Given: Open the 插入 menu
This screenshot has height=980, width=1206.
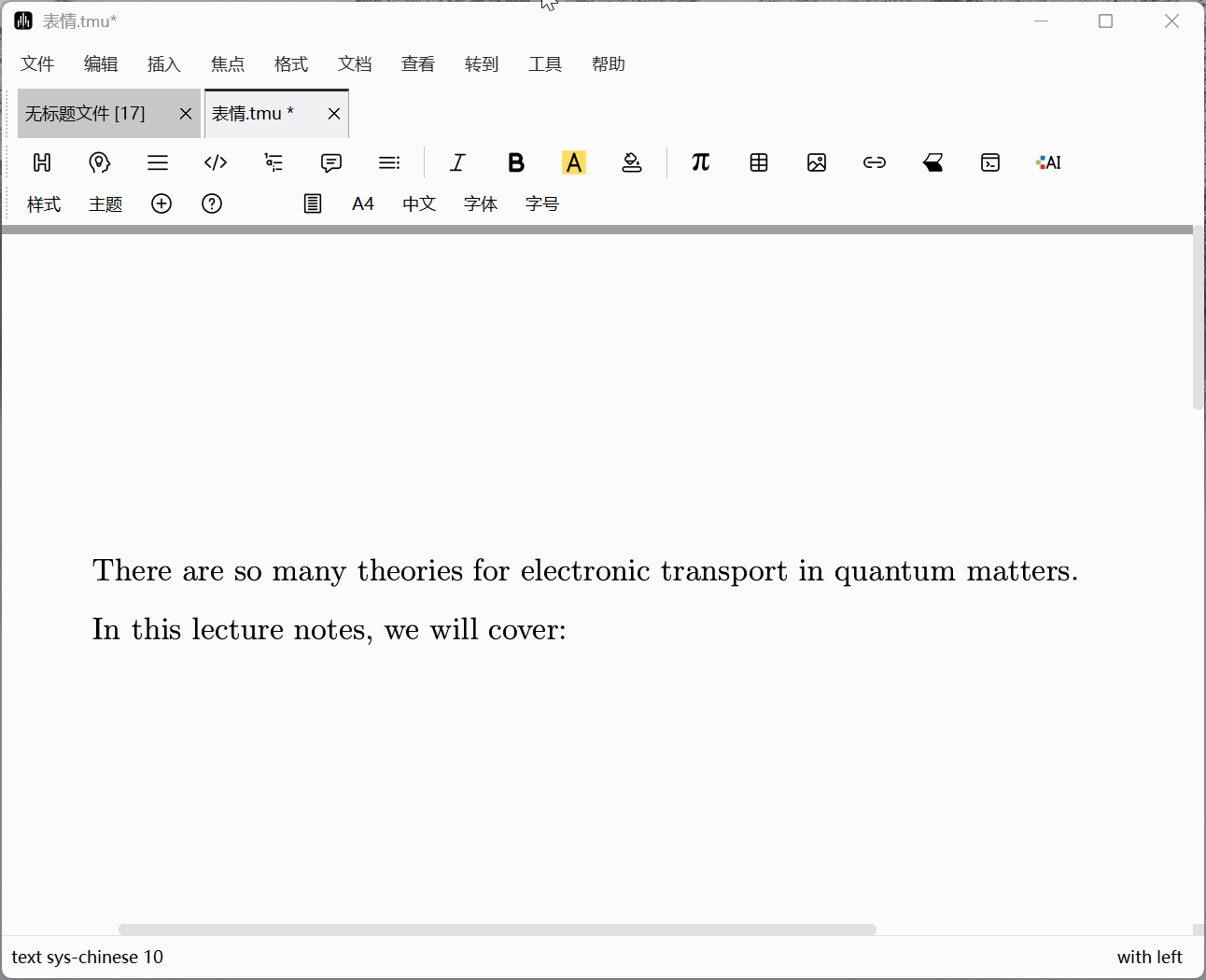Looking at the screenshot, I should pos(163,63).
